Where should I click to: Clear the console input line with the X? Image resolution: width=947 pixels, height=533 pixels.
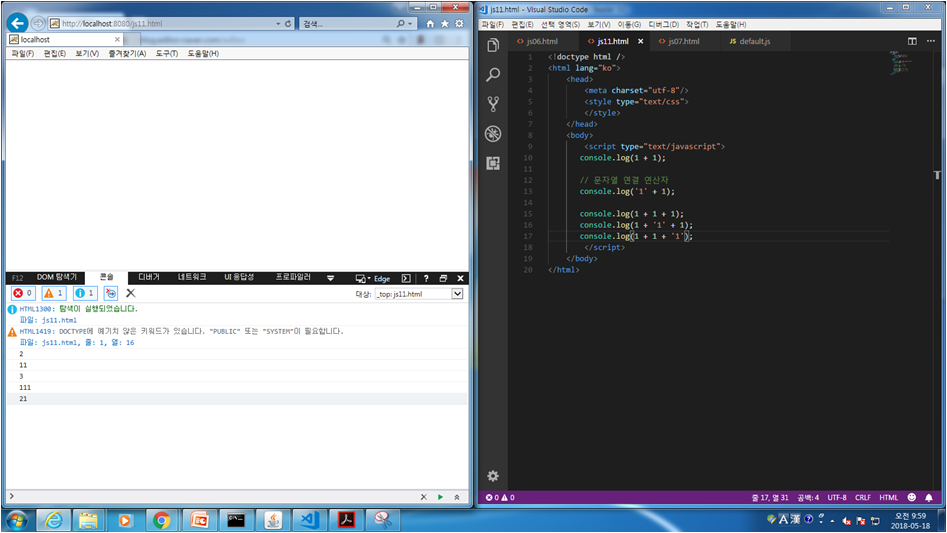tap(423, 497)
